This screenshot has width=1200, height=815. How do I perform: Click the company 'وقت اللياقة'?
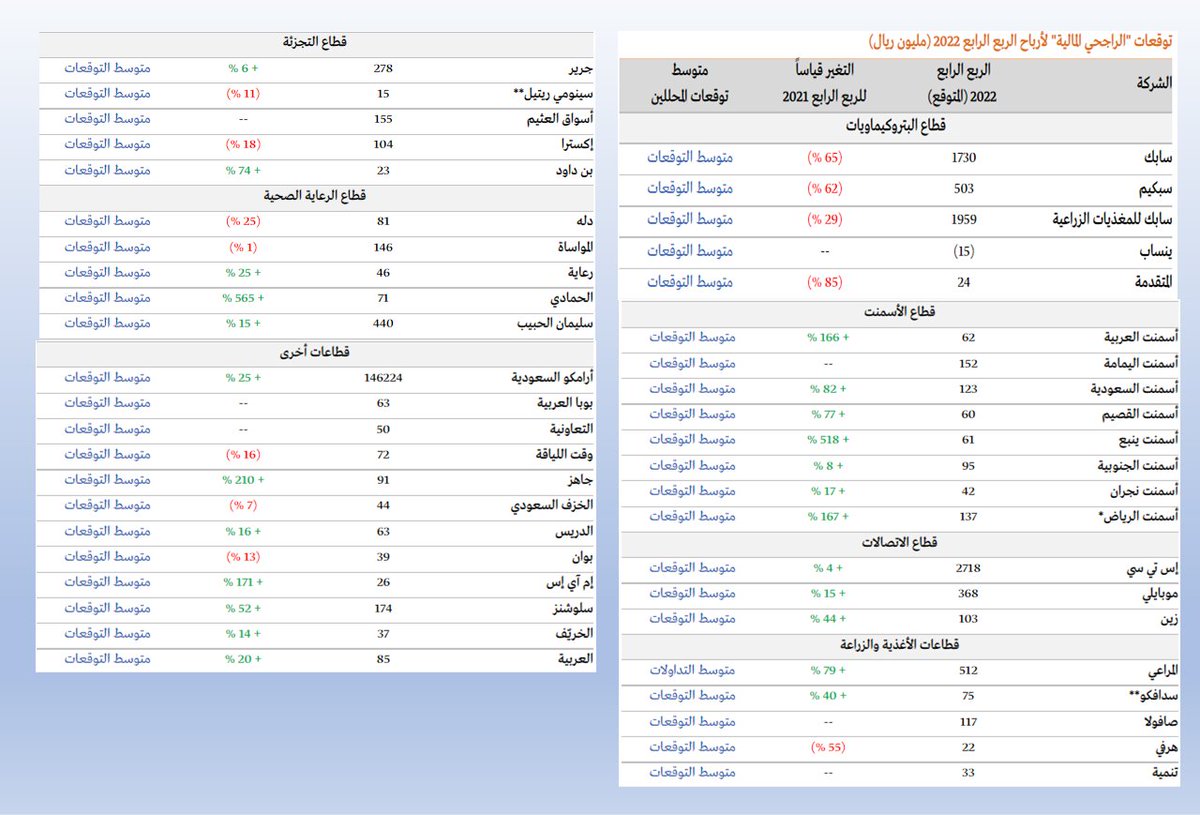pos(564,454)
